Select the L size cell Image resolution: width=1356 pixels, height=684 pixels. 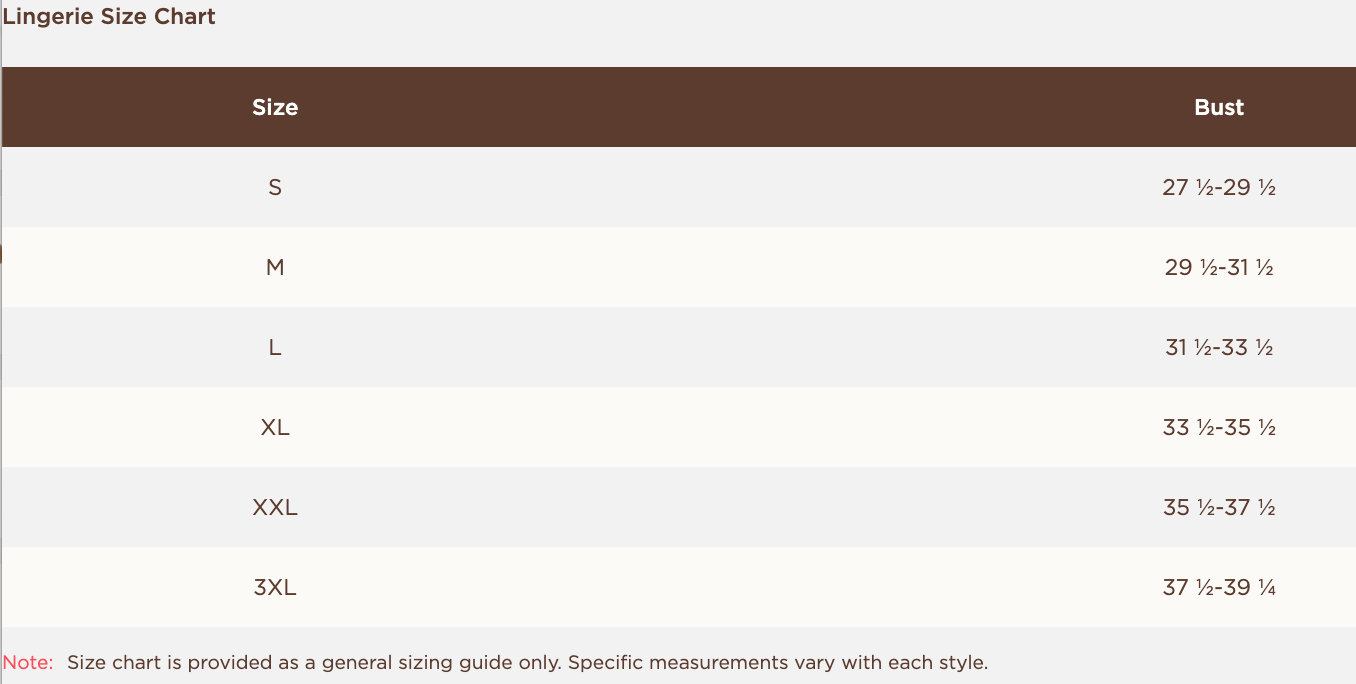click(x=275, y=347)
